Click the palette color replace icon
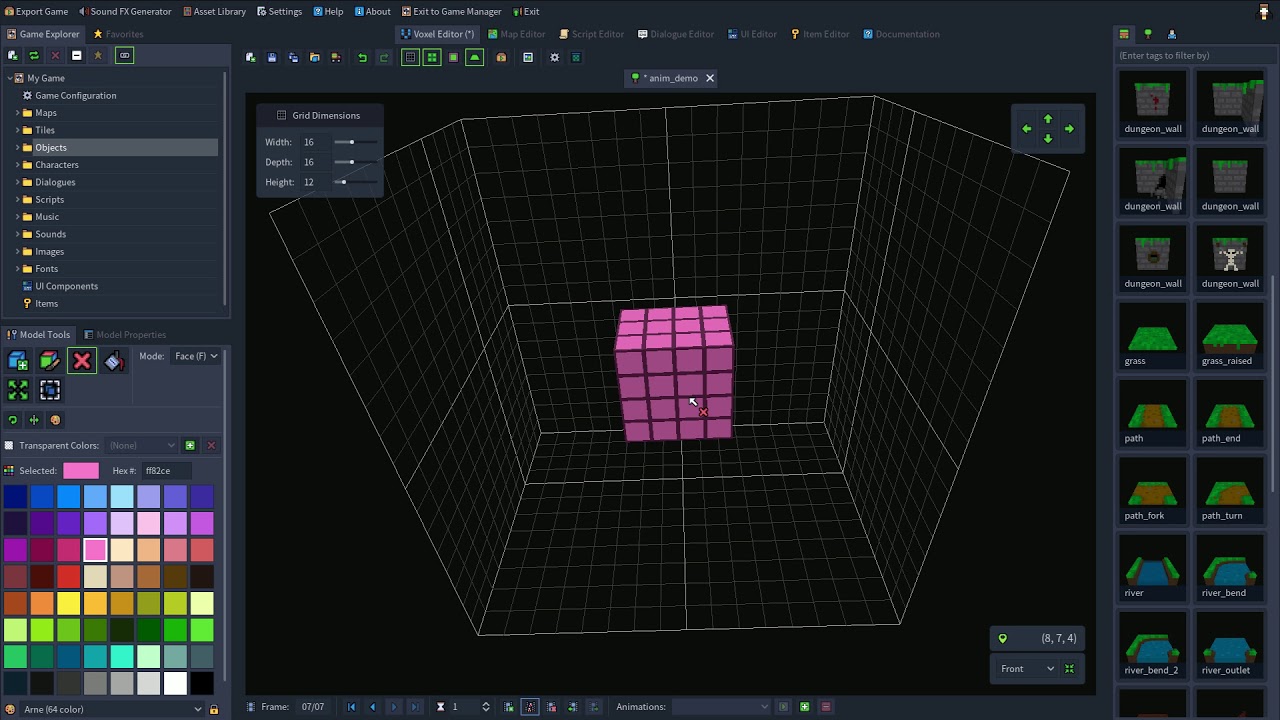1280x720 pixels. (x=55, y=420)
